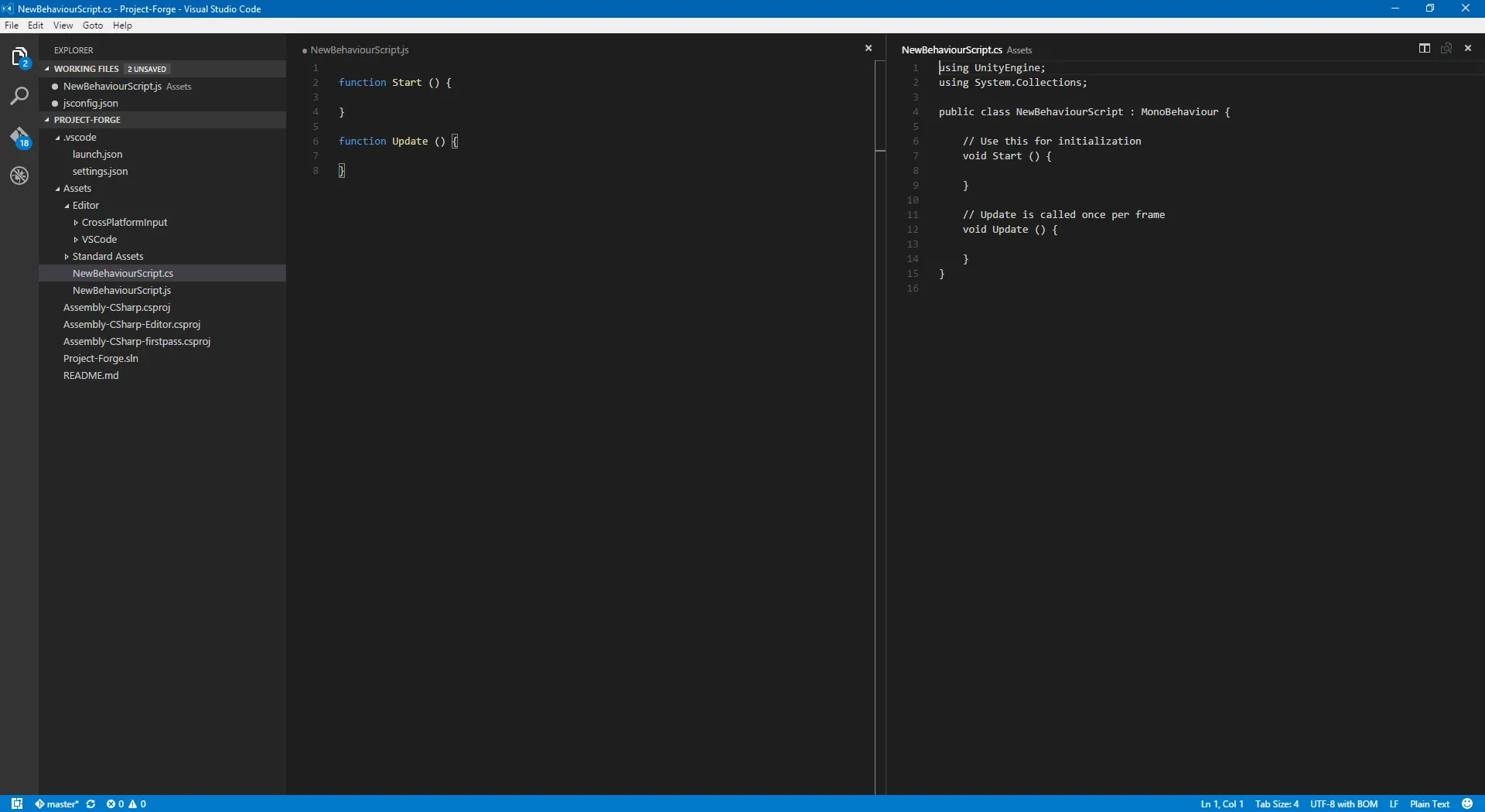Change indentation via Tab Size: 4

pyautogui.click(x=1277, y=803)
